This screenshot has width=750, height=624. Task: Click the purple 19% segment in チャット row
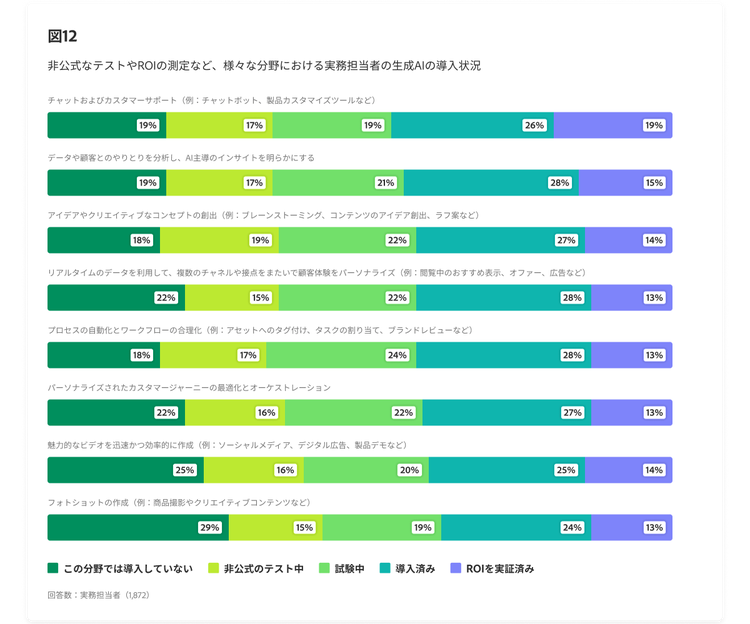pyautogui.click(x=613, y=125)
